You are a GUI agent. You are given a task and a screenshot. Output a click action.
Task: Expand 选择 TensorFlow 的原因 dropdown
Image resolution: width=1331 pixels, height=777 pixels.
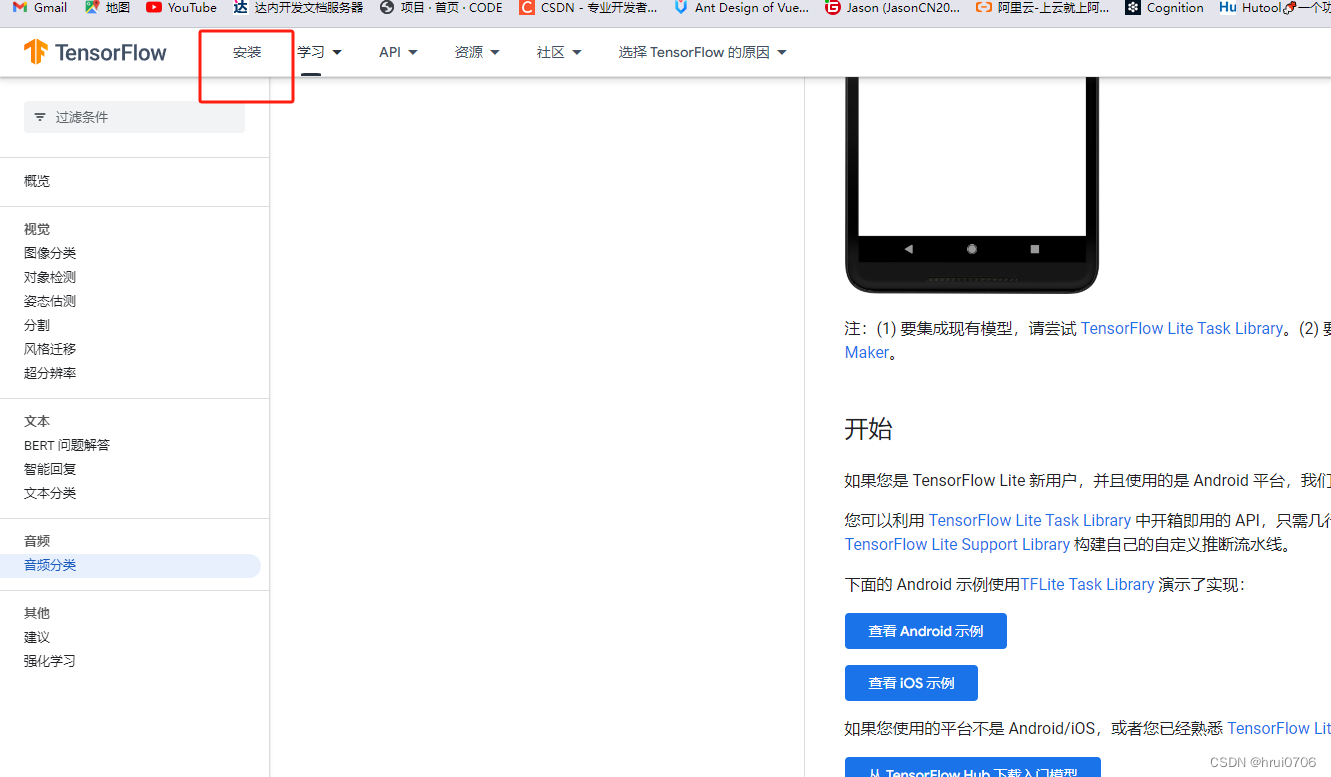(702, 52)
